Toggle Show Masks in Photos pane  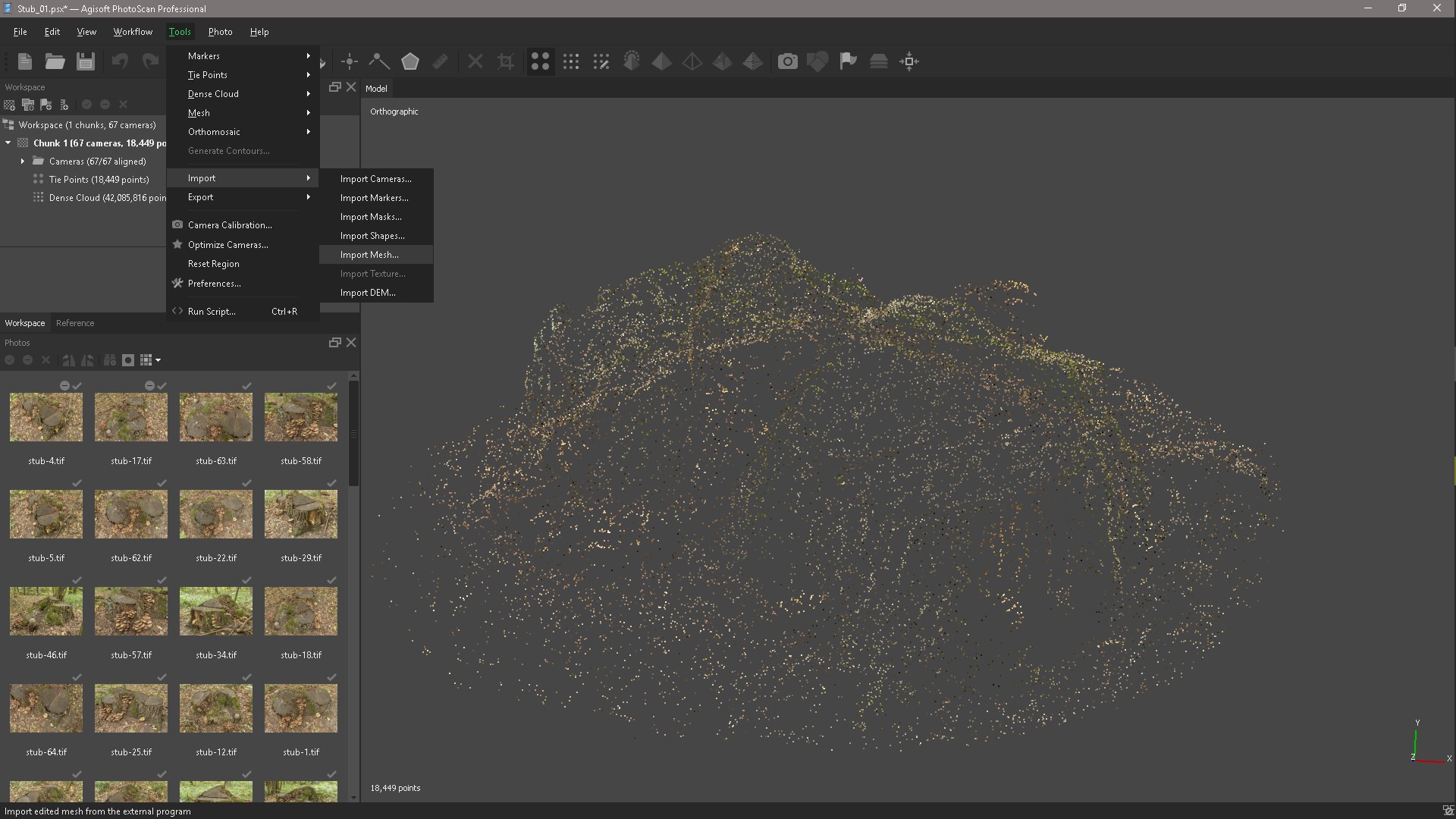coord(128,360)
